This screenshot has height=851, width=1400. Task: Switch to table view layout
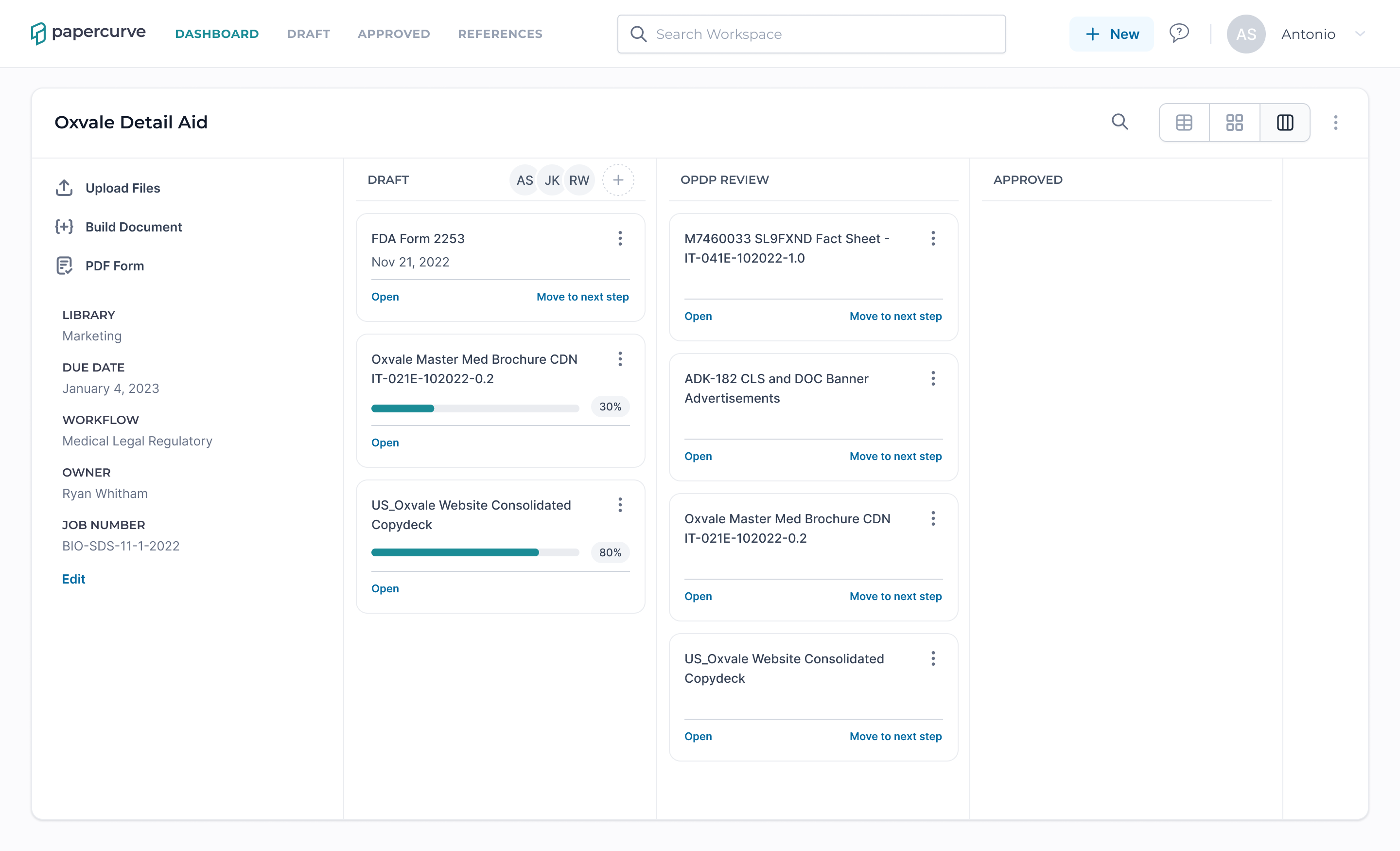click(1184, 122)
